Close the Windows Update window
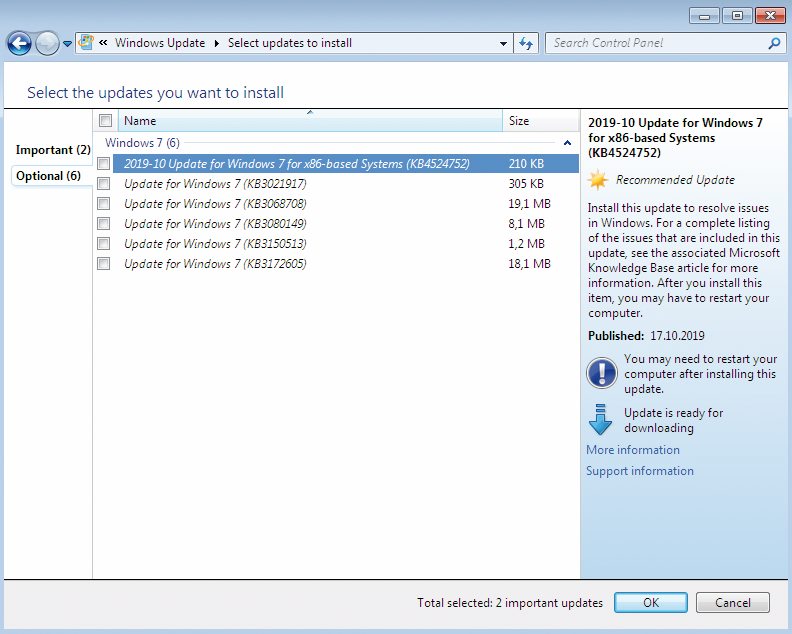Viewport: 792px width, 634px height. 770,16
